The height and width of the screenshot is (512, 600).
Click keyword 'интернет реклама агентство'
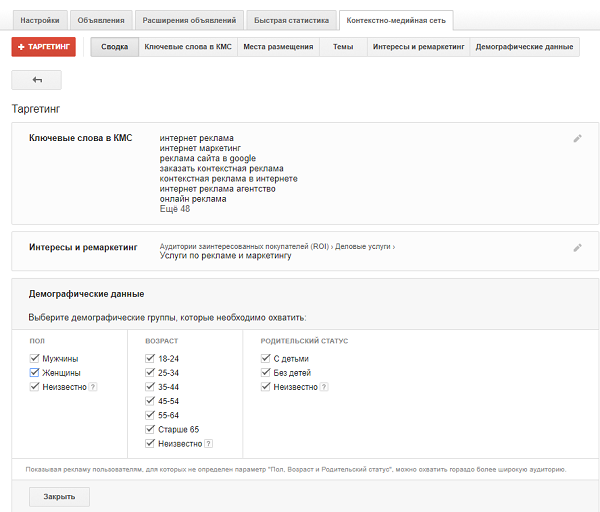[x=217, y=189]
